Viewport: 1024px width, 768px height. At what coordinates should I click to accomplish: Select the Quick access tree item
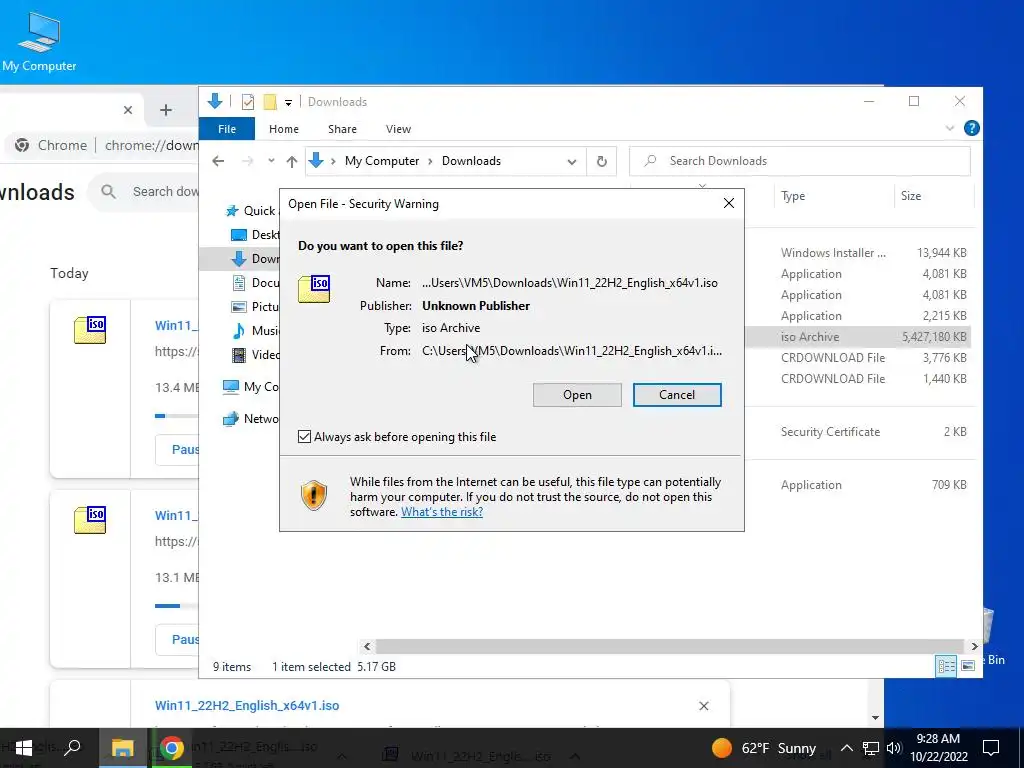251,210
